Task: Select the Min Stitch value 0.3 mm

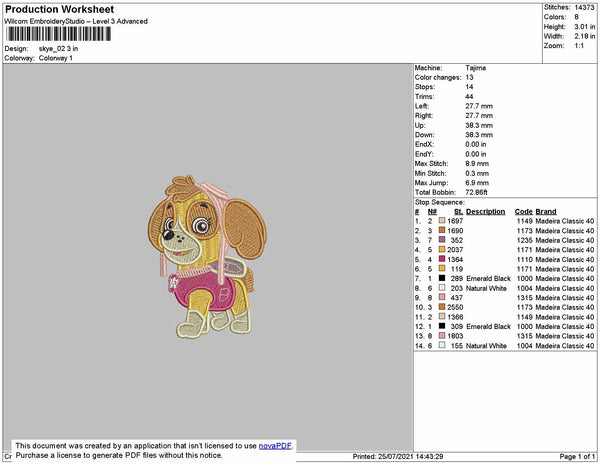Action: tap(477, 173)
